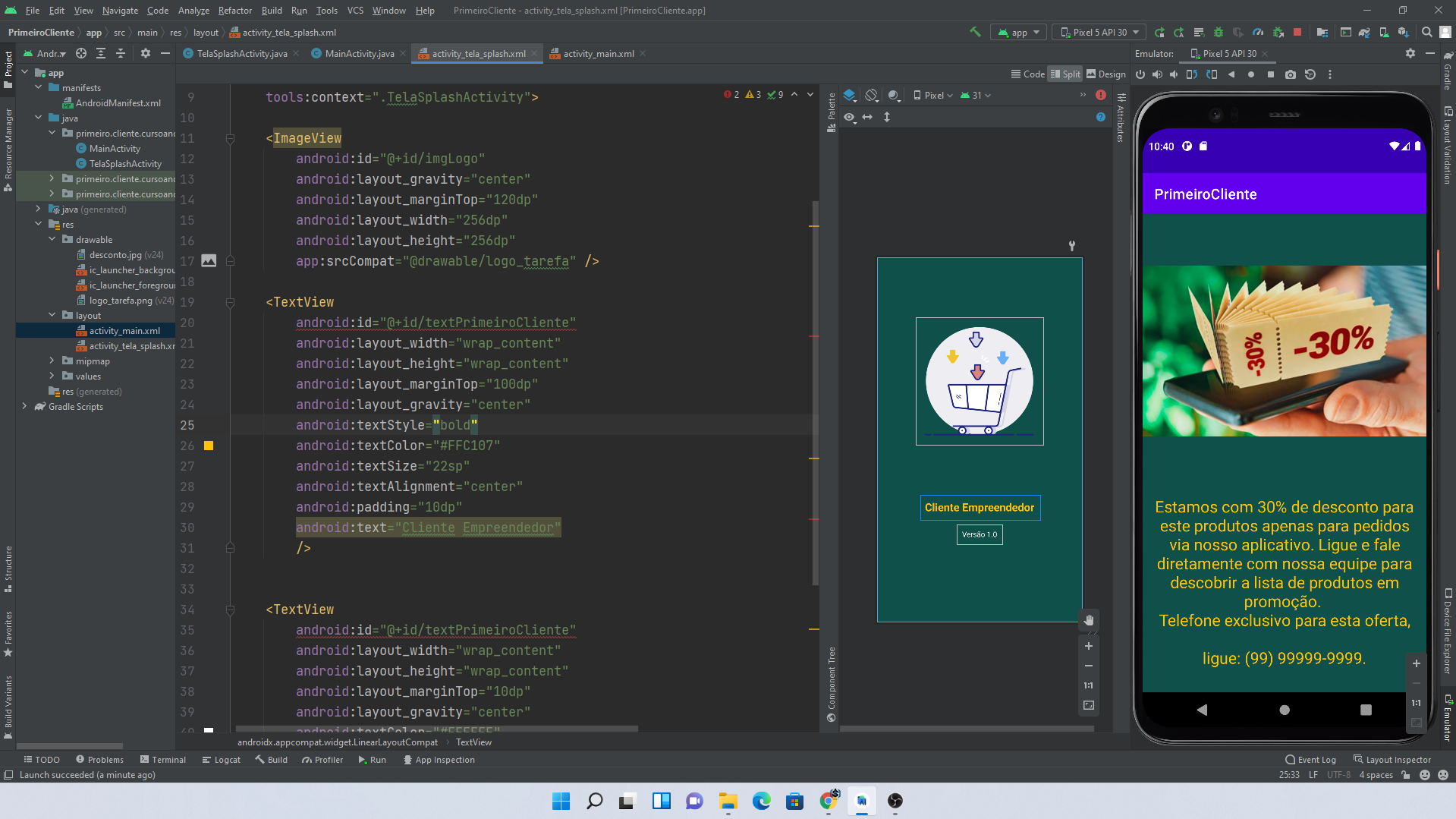Click the red design issues warning icon
Image resolution: width=1456 pixels, height=819 pixels.
pos(1101,96)
